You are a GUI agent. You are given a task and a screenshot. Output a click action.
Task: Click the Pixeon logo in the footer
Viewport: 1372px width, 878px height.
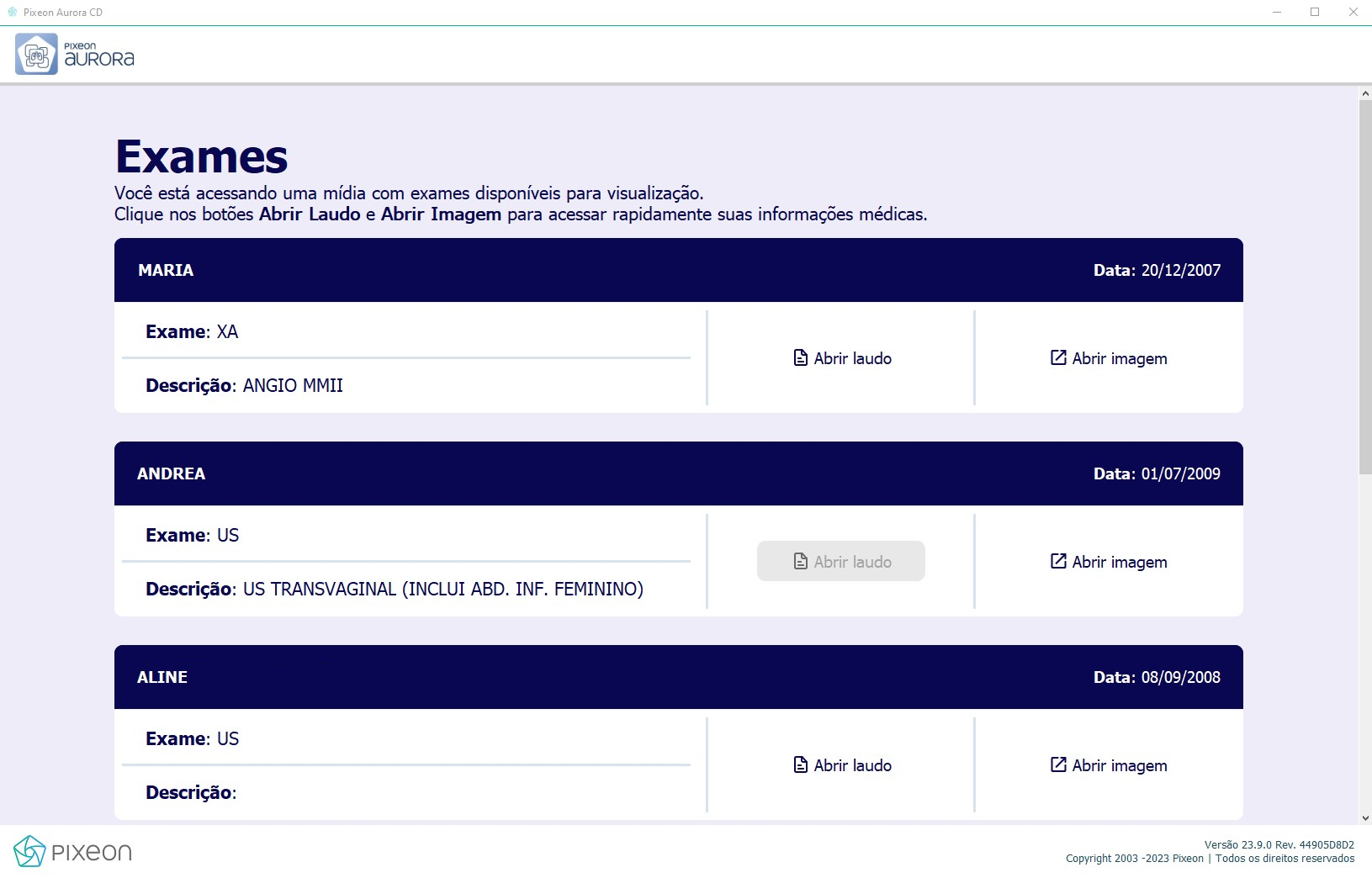pos(73,851)
